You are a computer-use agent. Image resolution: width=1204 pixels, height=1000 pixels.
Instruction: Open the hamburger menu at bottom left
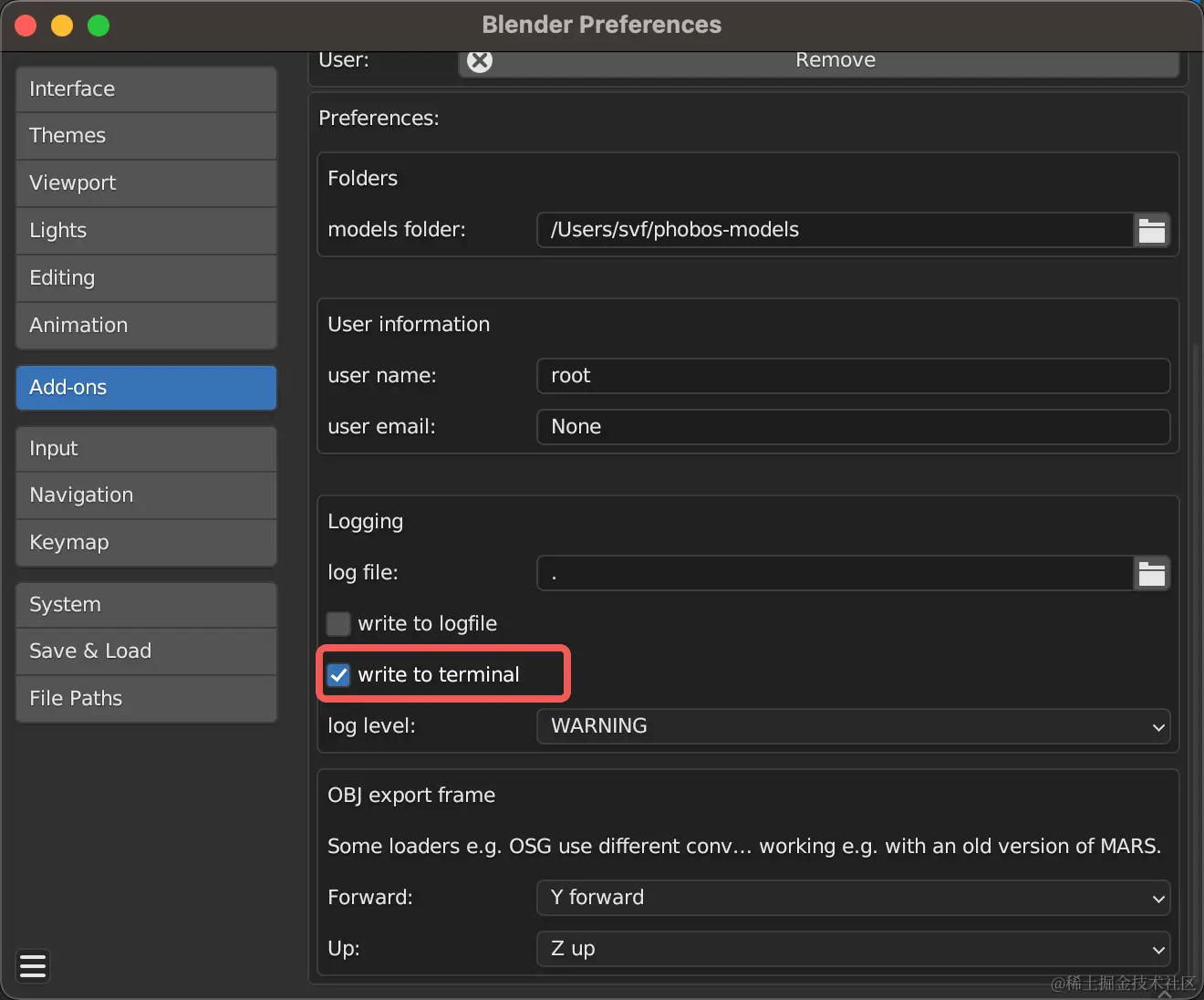pos(33,965)
